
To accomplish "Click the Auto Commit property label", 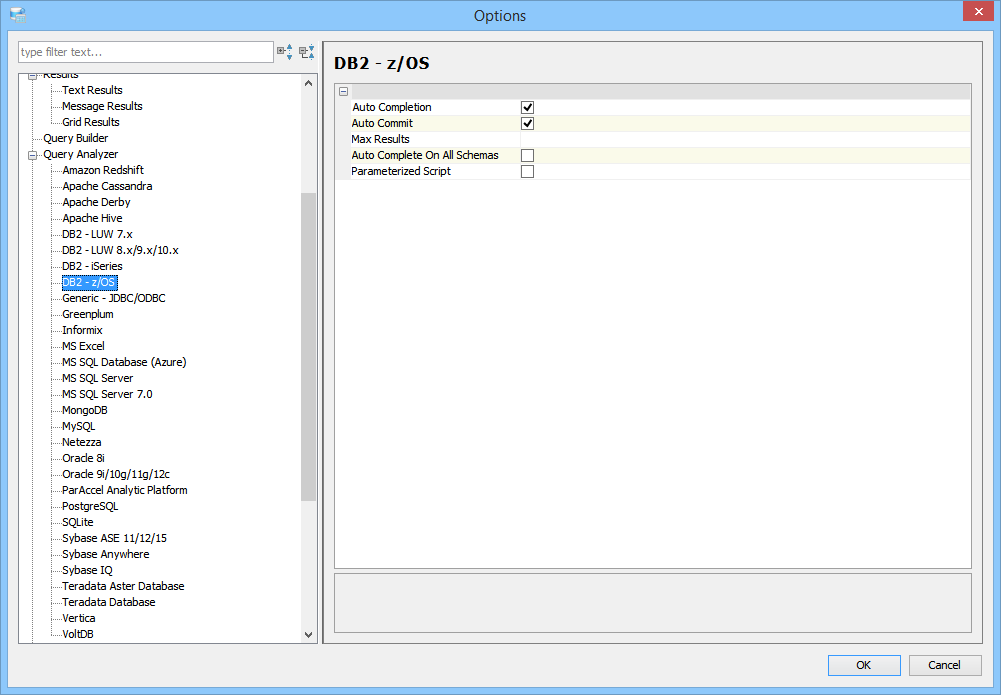I will pos(382,123).
